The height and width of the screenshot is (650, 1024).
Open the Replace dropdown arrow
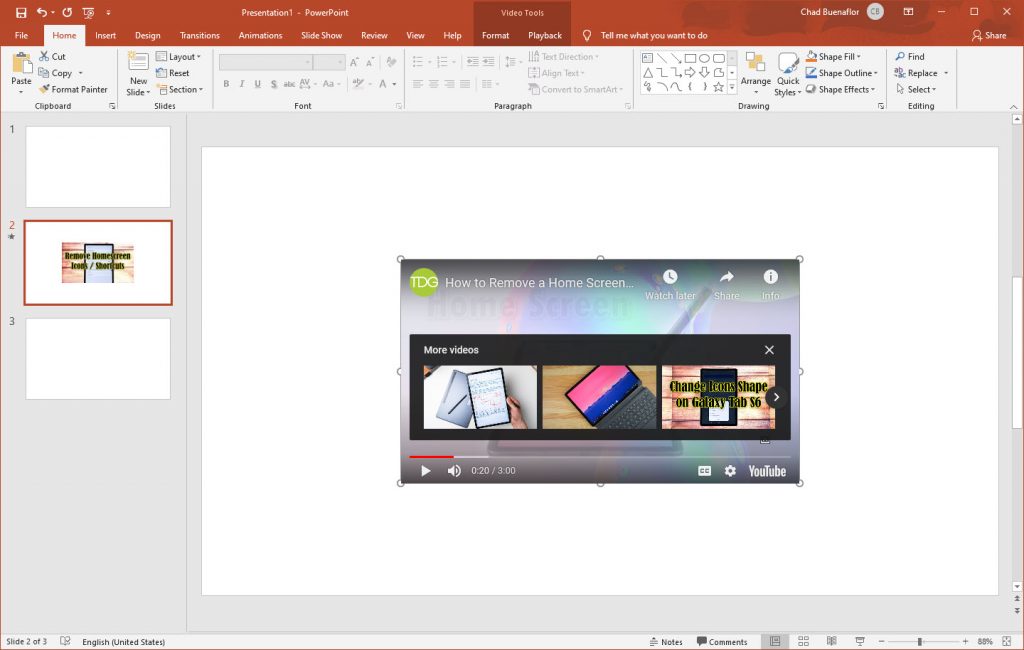(x=946, y=73)
